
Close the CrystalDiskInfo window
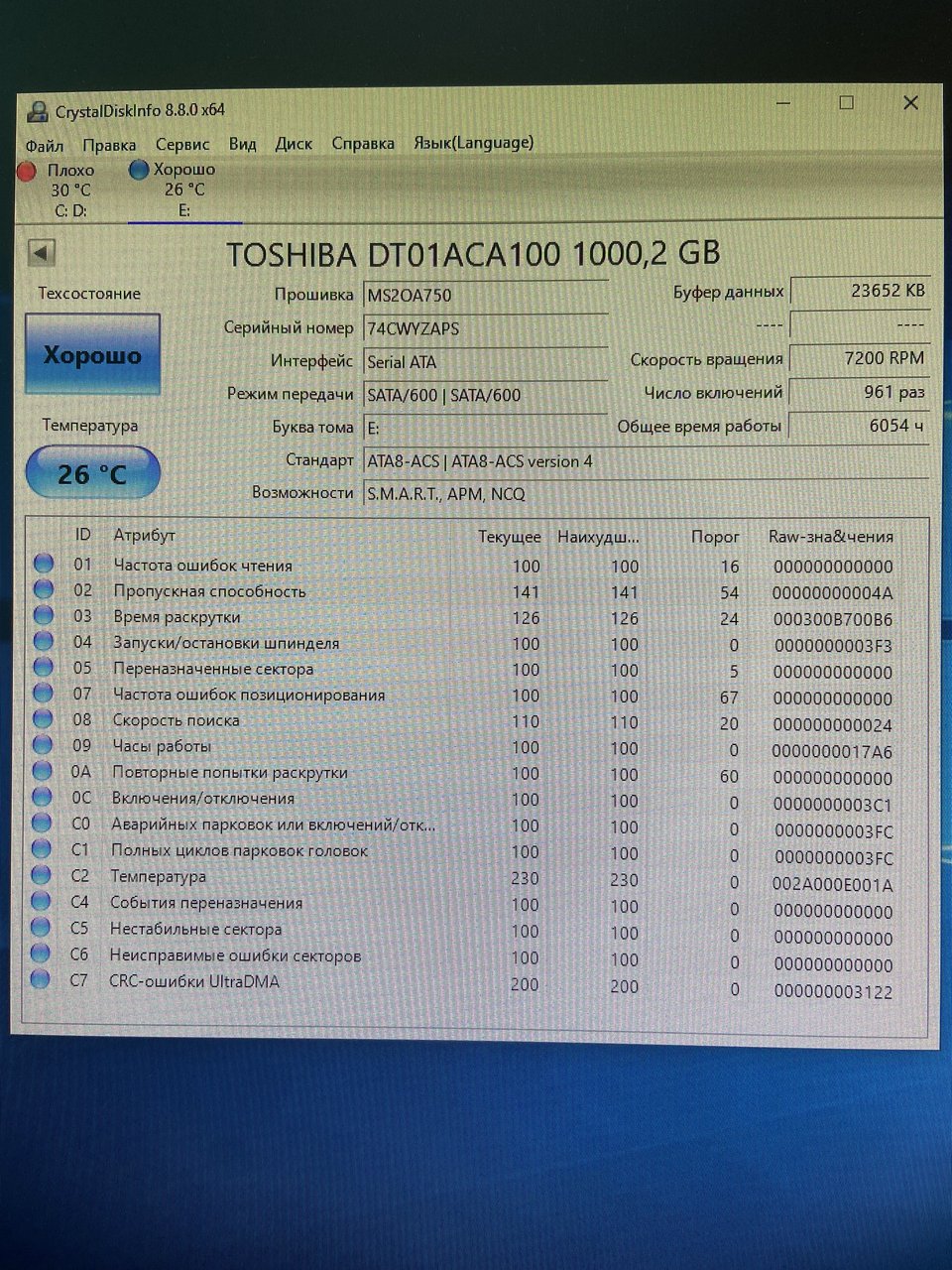910,102
